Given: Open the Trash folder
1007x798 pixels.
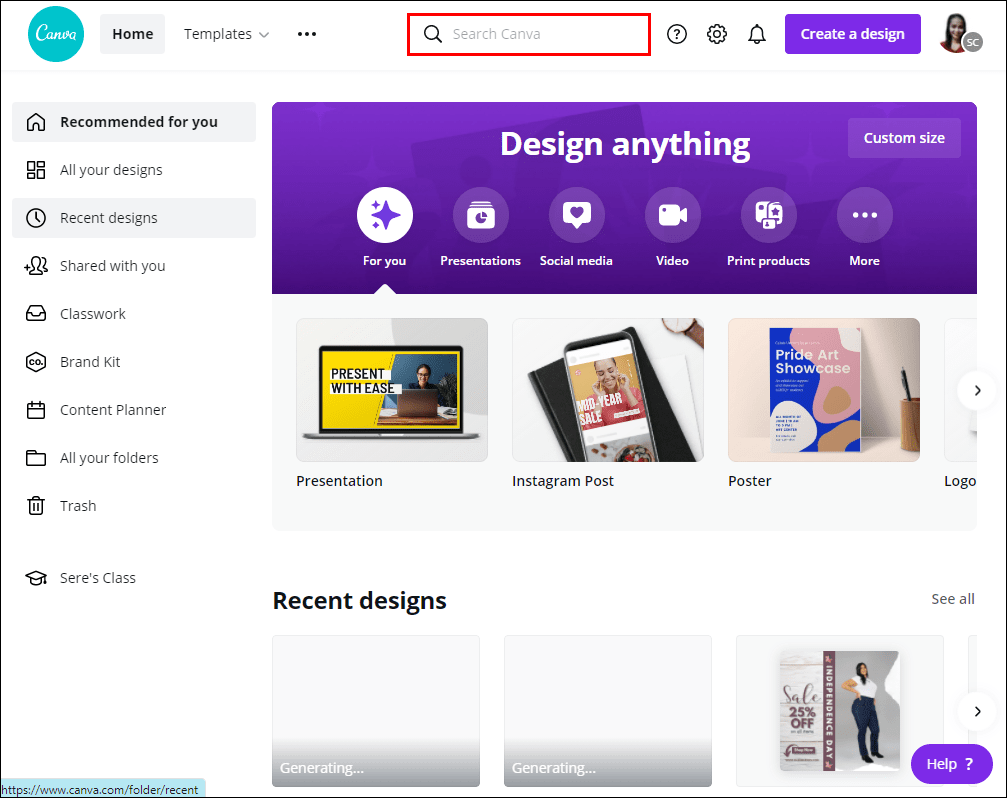Looking at the screenshot, I should (x=78, y=505).
